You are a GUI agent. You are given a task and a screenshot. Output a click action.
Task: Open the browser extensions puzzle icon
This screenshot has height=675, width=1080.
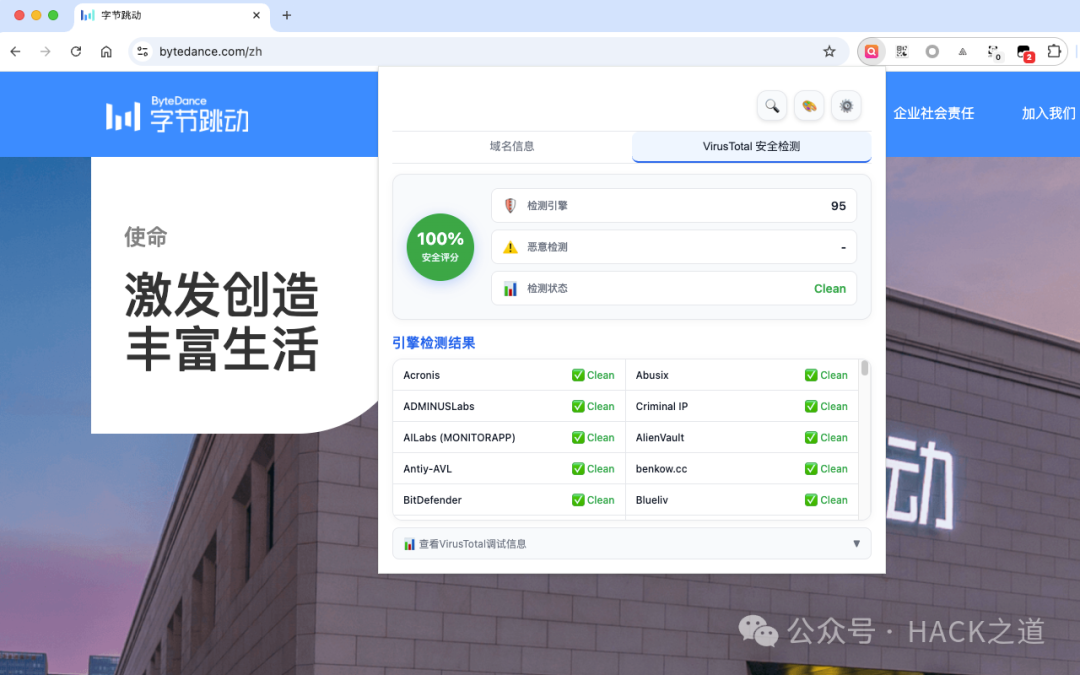(x=1054, y=51)
